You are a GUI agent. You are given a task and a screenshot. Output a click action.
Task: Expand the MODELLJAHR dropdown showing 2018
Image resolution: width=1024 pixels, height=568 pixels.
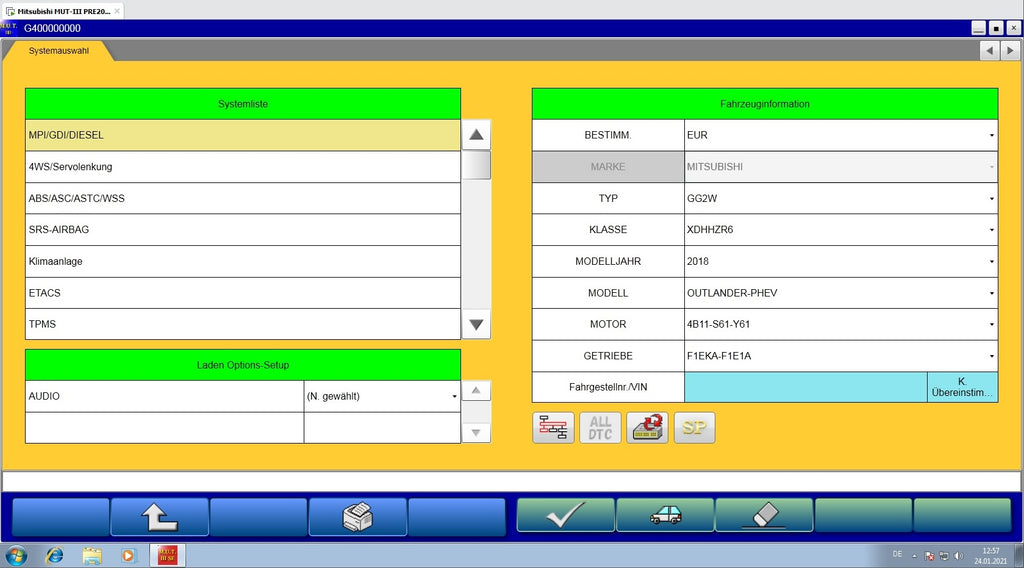(x=840, y=261)
